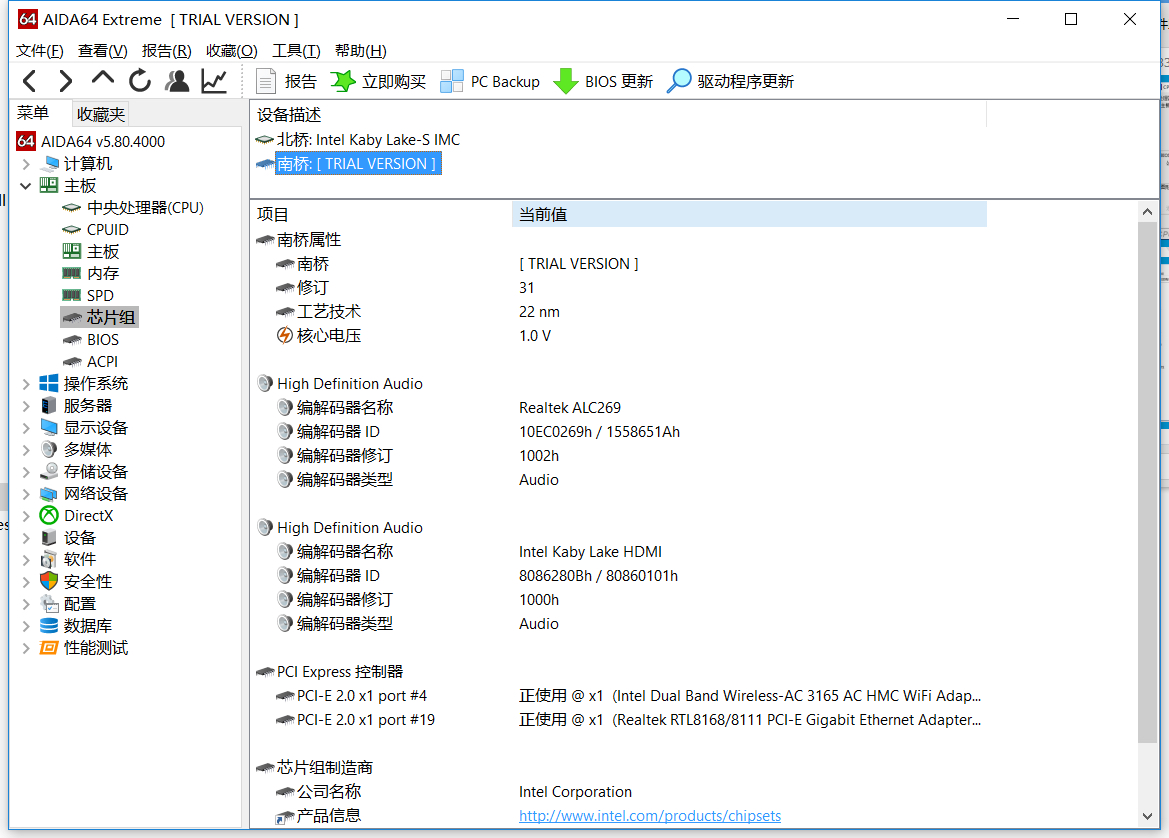This screenshot has width=1169, height=838.
Task: Select the CPUID tree item
Action: 95,230
